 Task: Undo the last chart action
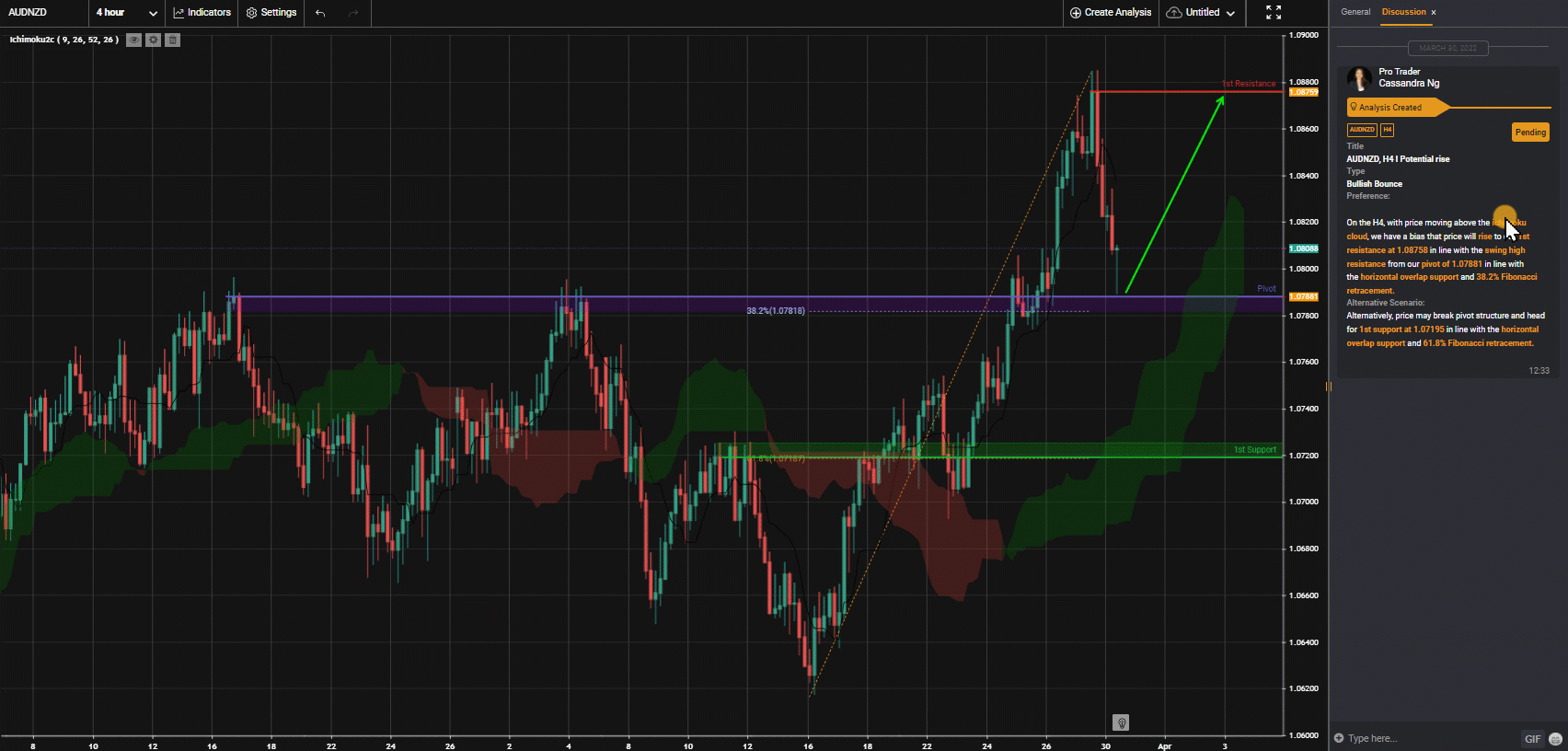tap(320, 13)
